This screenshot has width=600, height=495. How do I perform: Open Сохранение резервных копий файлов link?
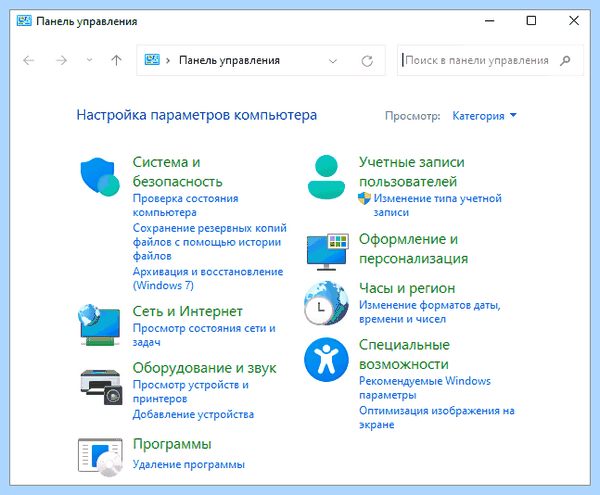(x=209, y=242)
